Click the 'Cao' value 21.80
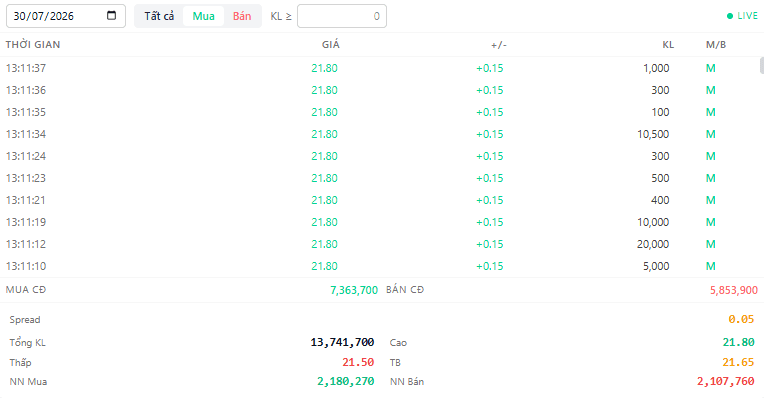Image resolution: width=764 pixels, height=398 pixels. 738,342
